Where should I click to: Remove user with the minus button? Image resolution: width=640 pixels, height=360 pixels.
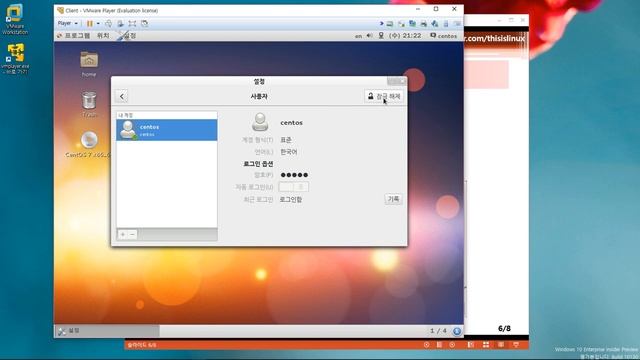132,234
